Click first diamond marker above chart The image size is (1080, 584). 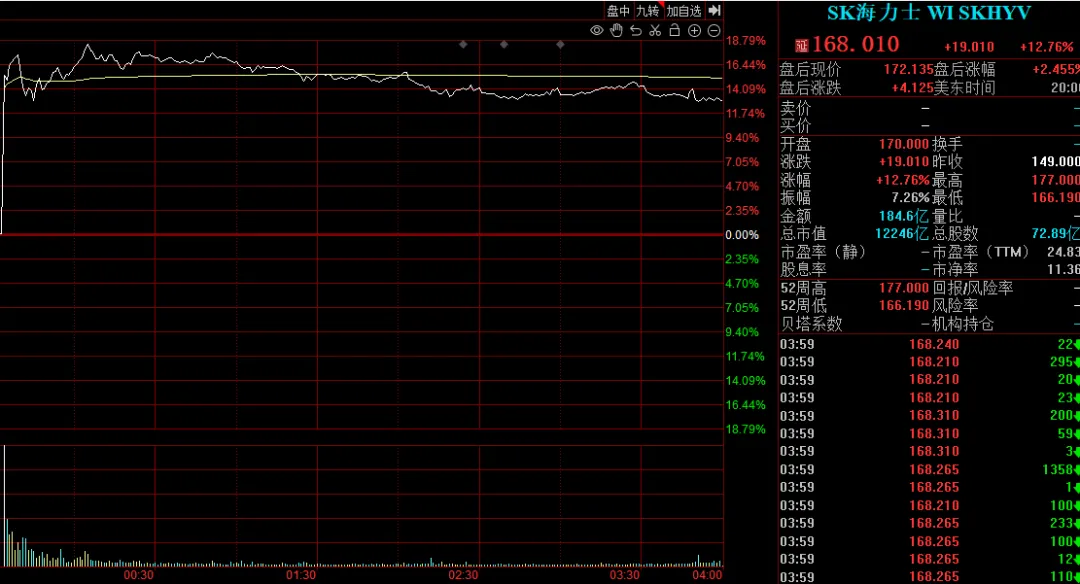click(x=463, y=44)
